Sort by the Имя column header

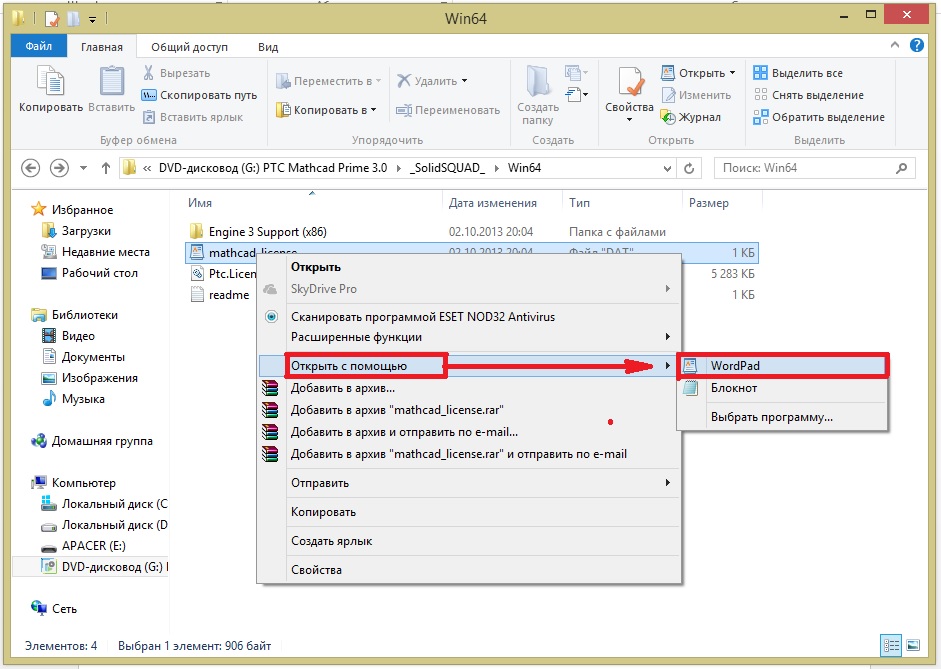200,203
